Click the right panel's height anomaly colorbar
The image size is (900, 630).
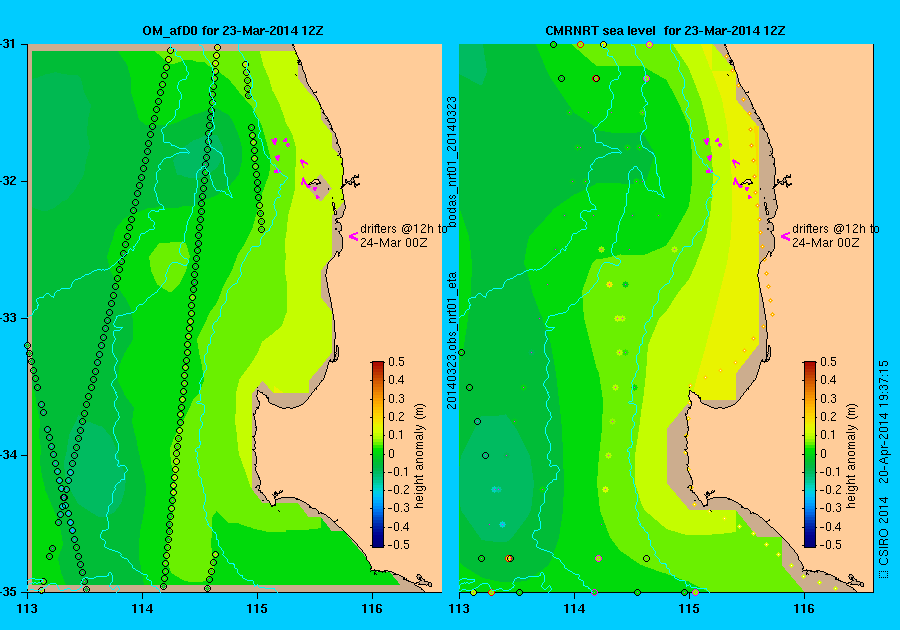click(809, 454)
